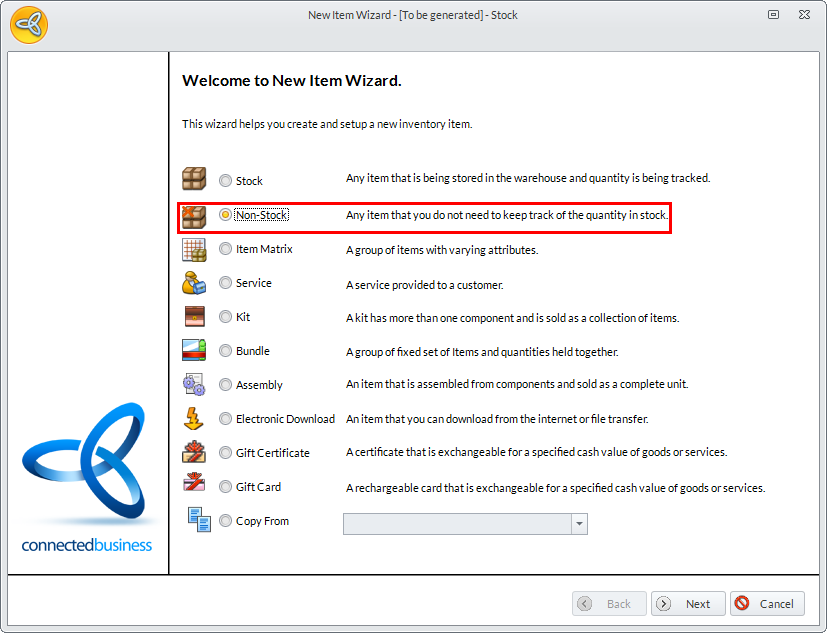Click the Back button

[x=609, y=603]
